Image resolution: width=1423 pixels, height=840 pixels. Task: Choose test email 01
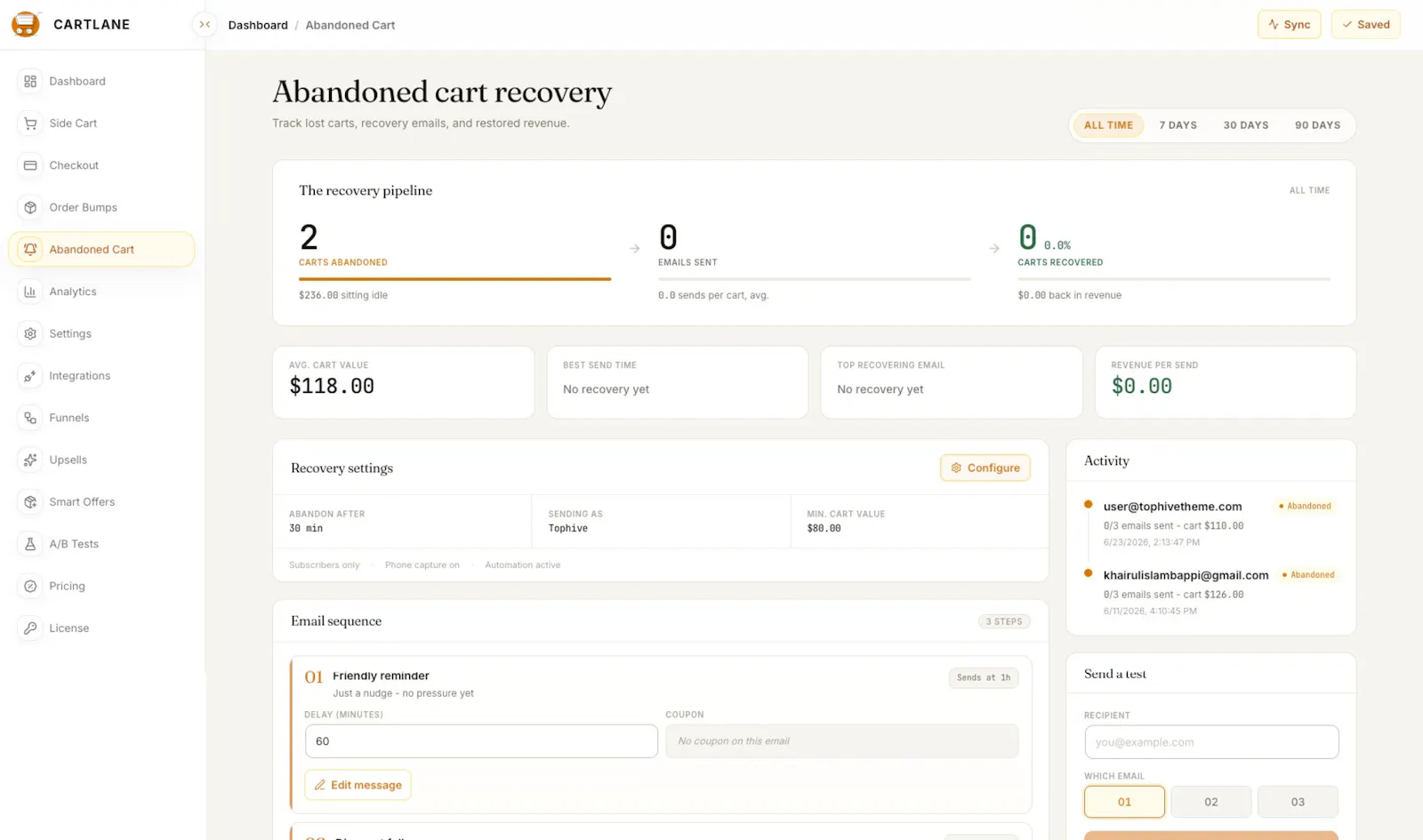tap(1124, 802)
